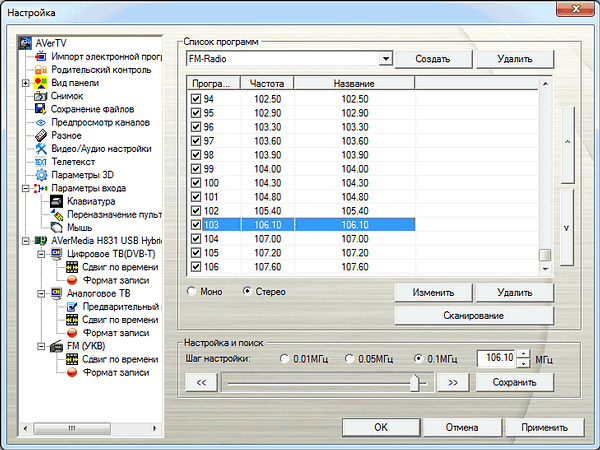Click the Мышь mouse icon
This screenshot has width=600, height=450.
(x=57, y=228)
